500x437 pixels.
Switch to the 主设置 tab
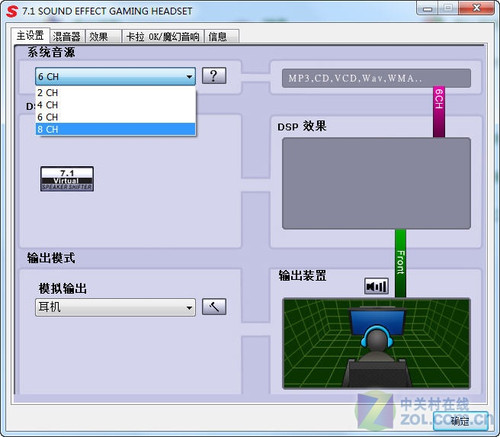click(x=31, y=35)
